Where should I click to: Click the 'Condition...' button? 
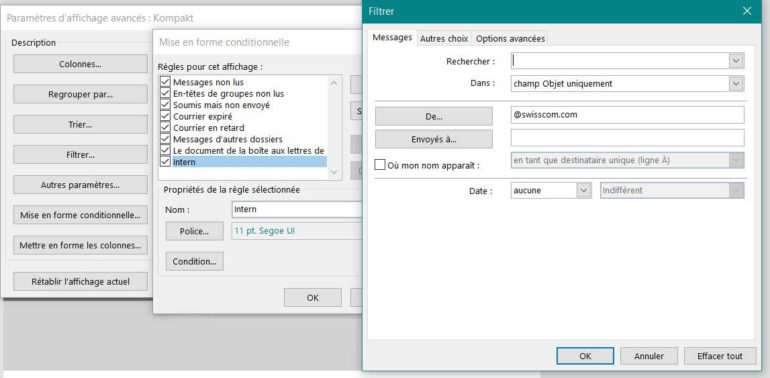coord(194,262)
